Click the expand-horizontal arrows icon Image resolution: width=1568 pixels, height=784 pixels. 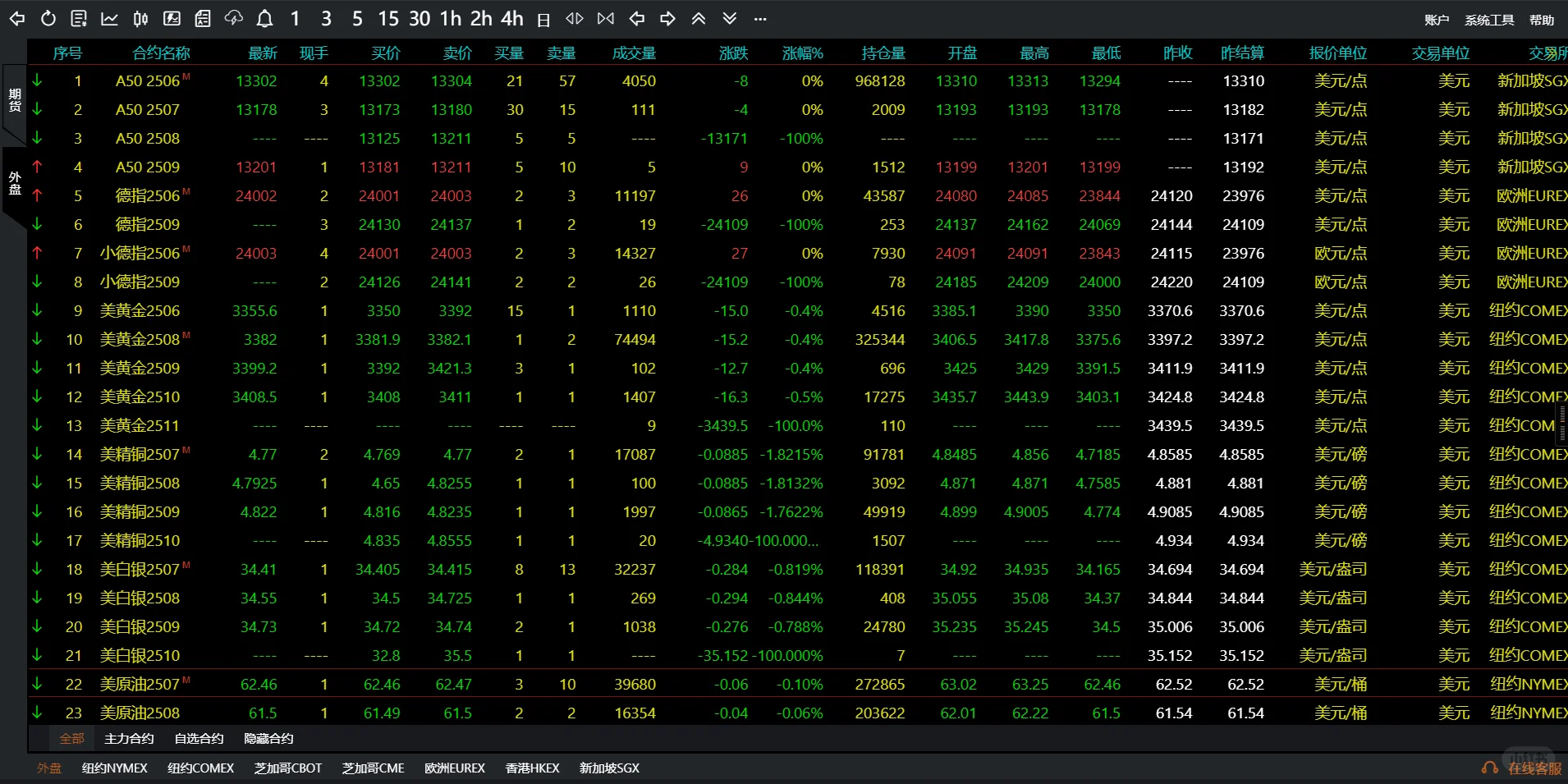coord(575,18)
